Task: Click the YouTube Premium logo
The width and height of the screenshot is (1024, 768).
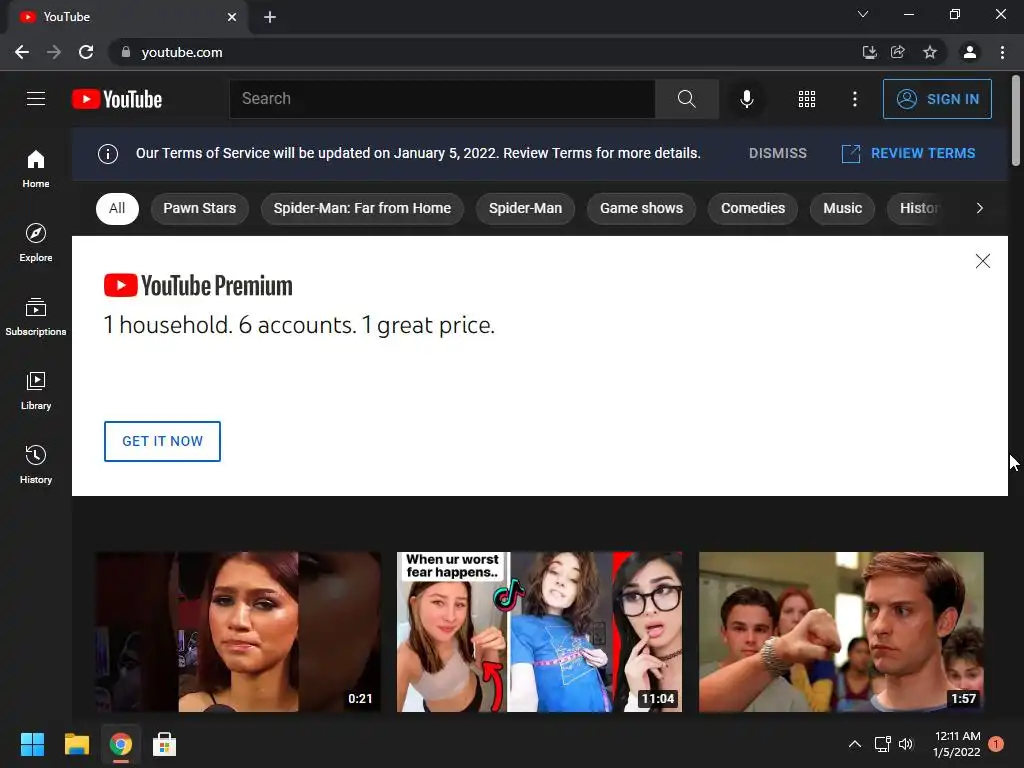Action: [x=198, y=285]
